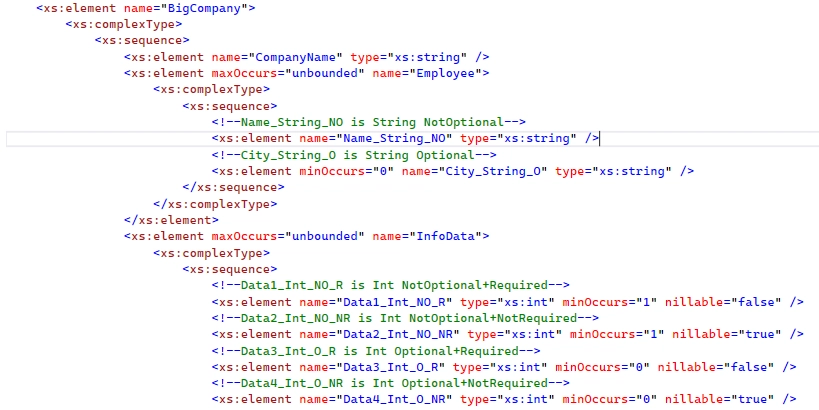The width and height of the screenshot is (819, 410).
Task: Click the comment 'City_String_O is String Optional'
Action: click(354, 155)
